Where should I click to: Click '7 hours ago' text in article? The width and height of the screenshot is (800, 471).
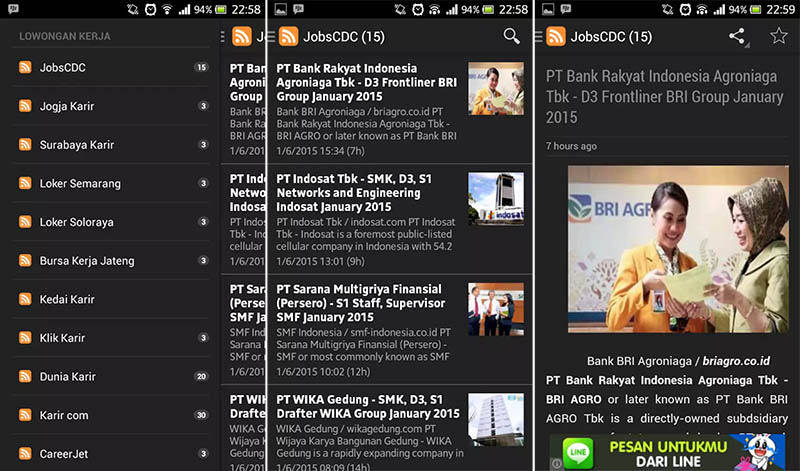click(x=571, y=146)
